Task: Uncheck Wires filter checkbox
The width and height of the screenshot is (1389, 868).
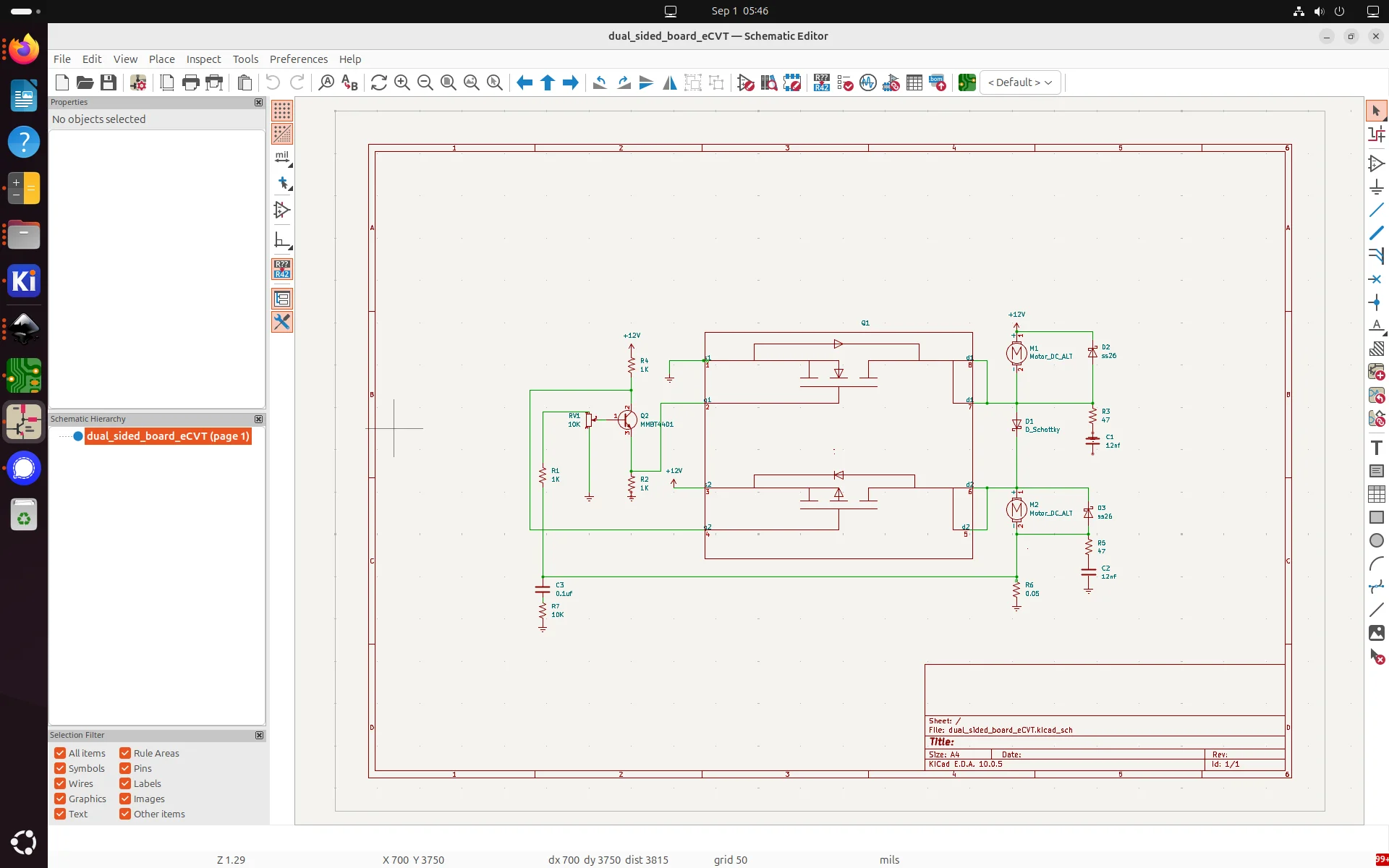Action: 60,783
